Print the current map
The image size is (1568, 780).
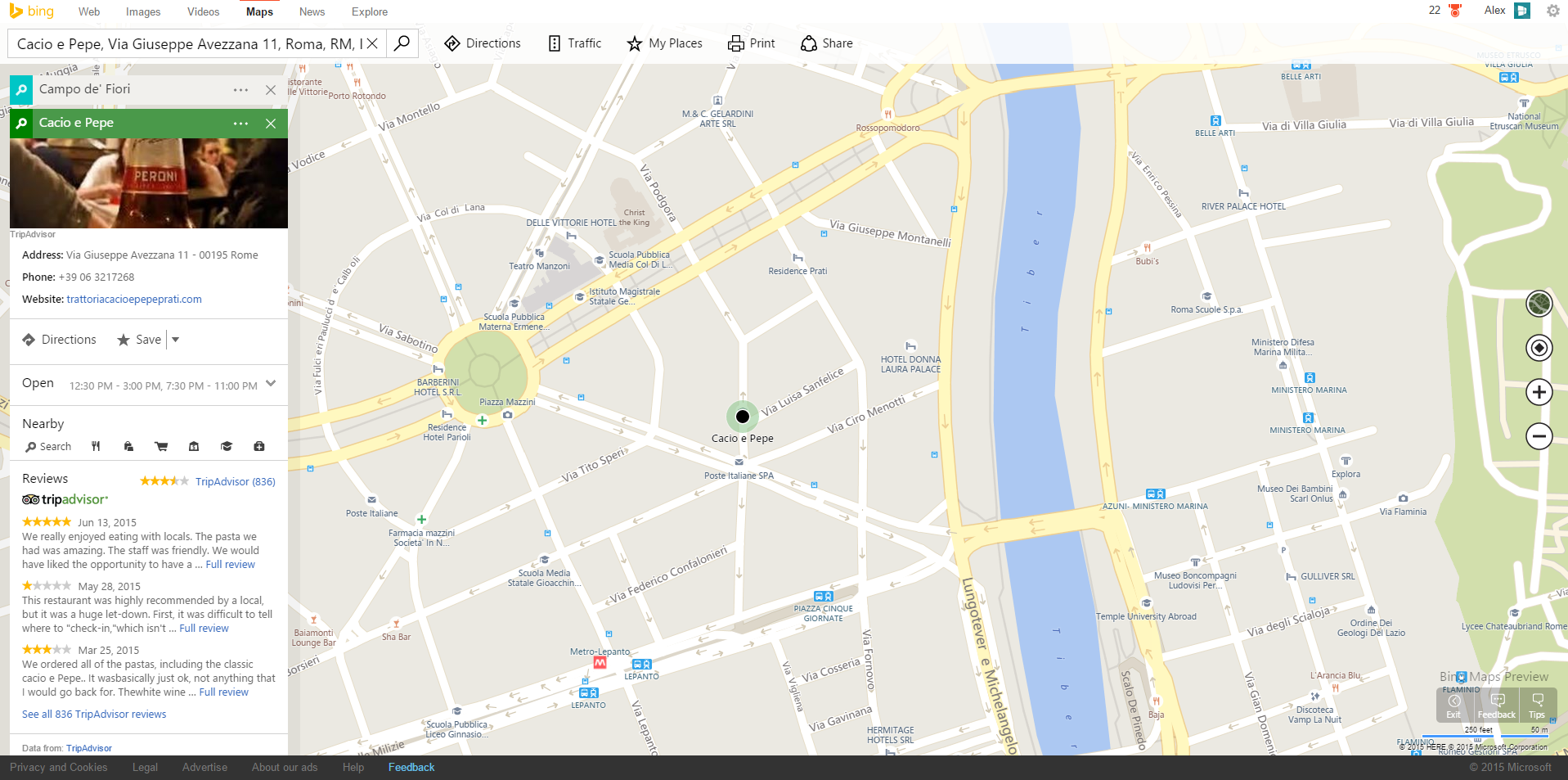(x=751, y=43)
